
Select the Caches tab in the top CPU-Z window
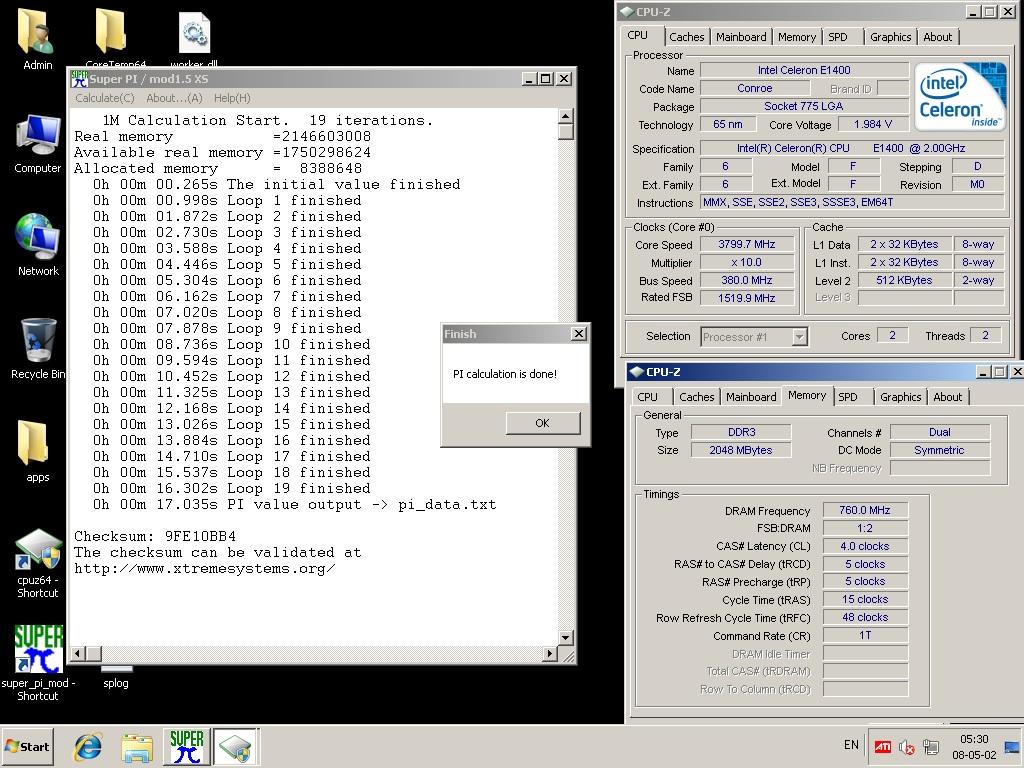pyautogui.click(x=686, y=37)
